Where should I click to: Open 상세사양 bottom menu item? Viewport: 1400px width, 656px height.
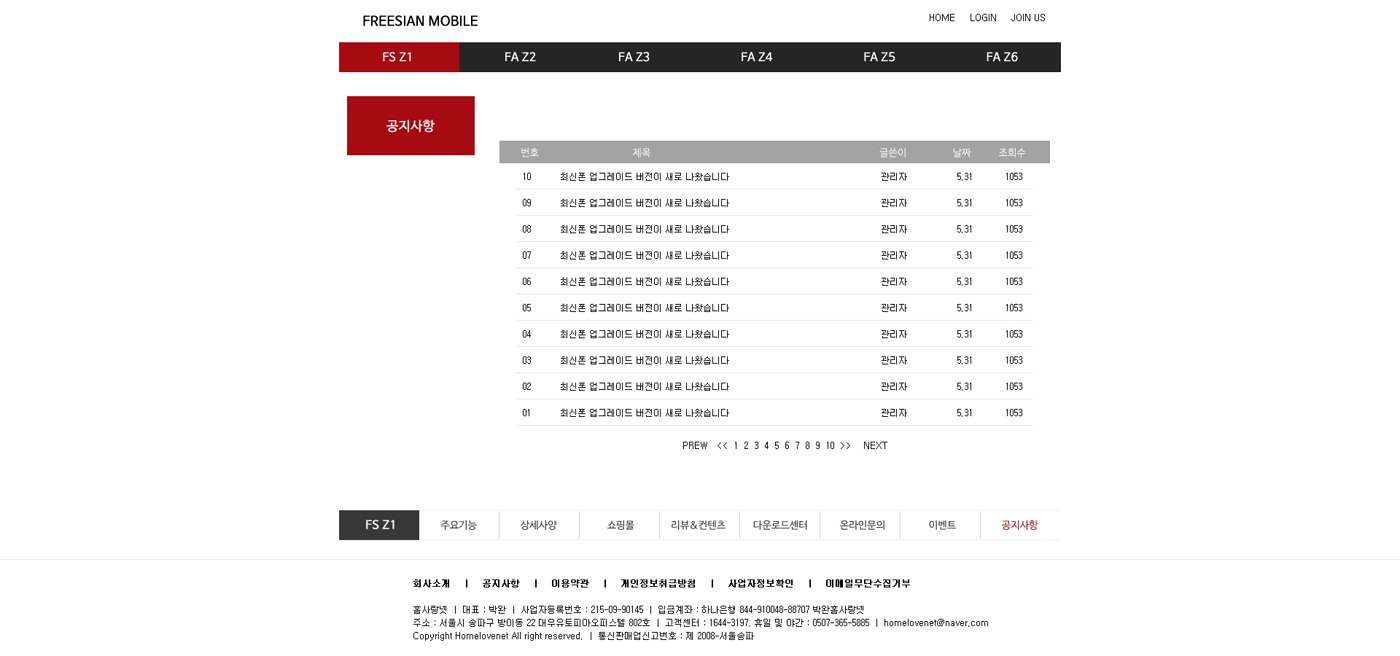coord(539,525)
